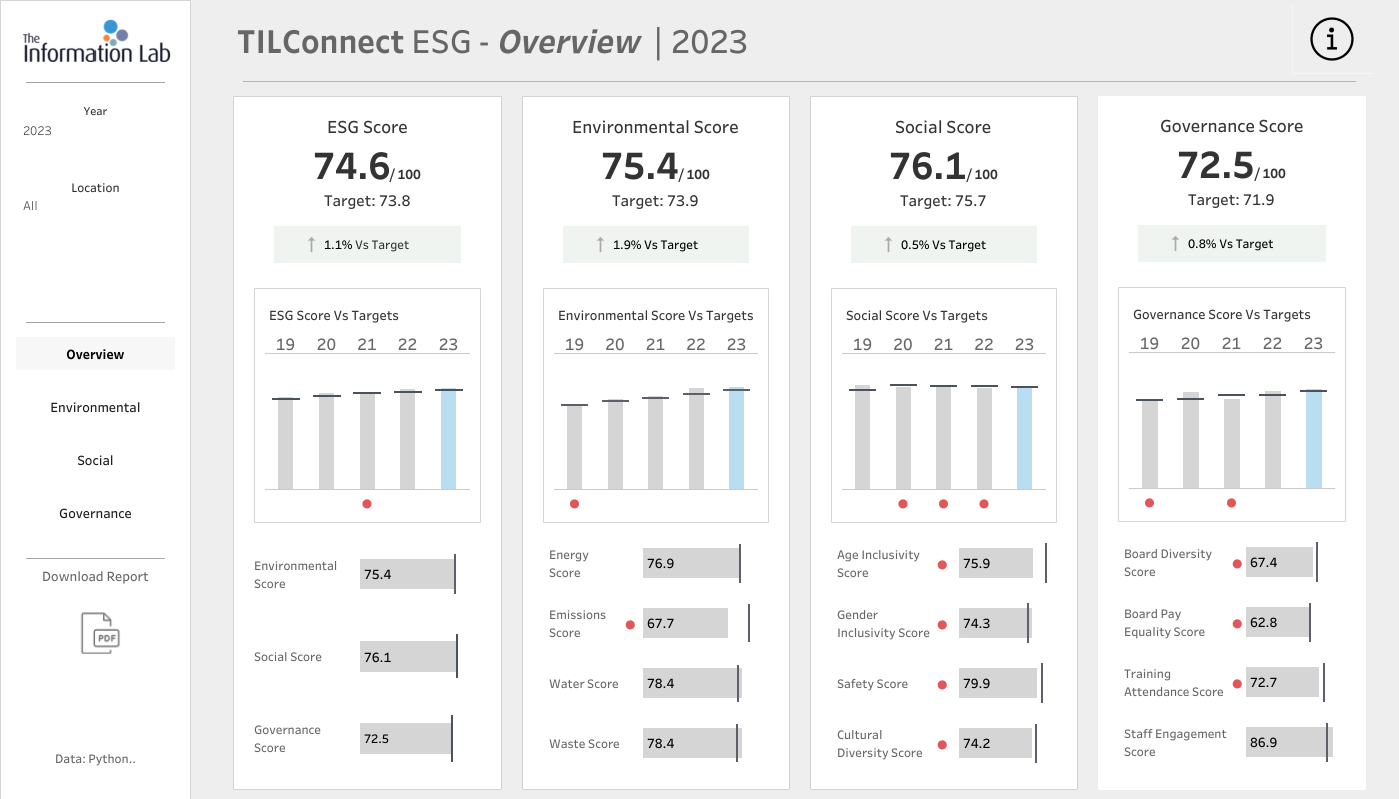Click the info icon at top right
Image resolution: width=1399 pixels, height=799 pixels.
pos(1331,39)
